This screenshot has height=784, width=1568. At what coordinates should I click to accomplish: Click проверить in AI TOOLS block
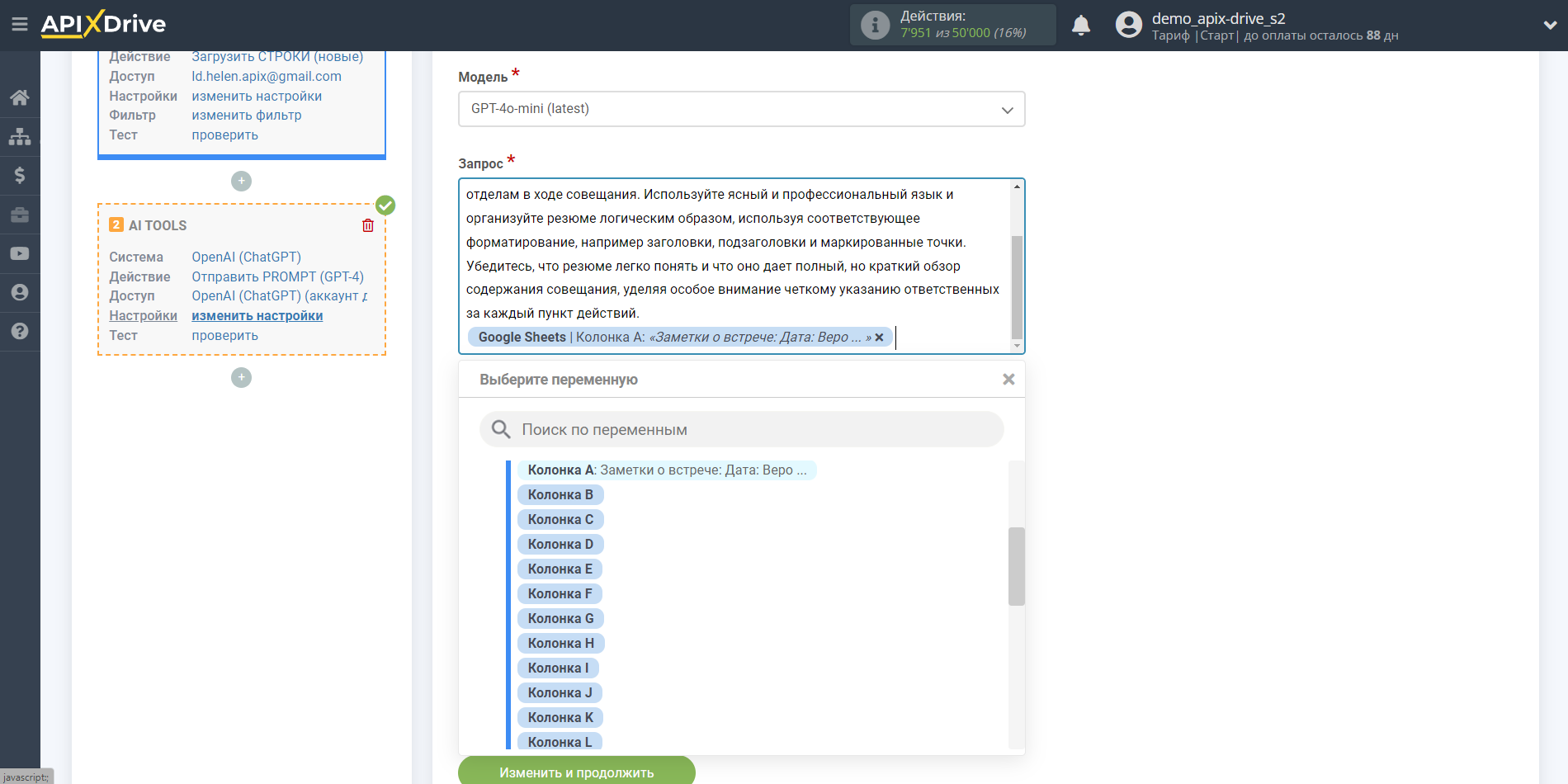point(224,335)
